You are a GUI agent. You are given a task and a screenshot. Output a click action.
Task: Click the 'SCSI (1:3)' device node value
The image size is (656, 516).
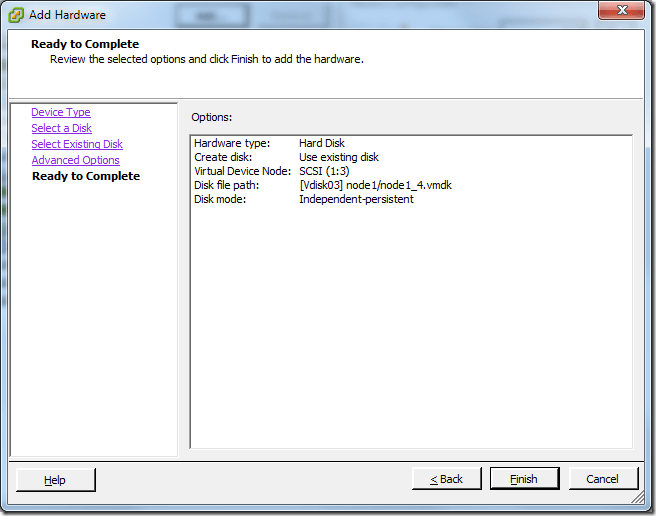pos(324,171)
